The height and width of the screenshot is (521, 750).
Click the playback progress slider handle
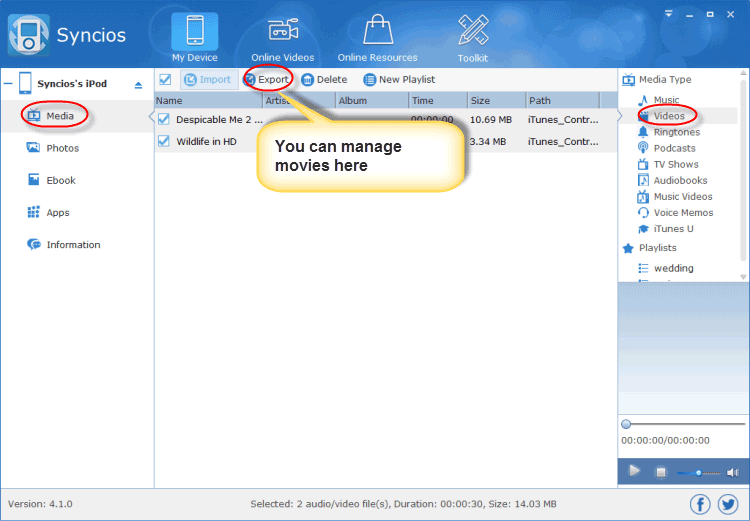pyautogui.click(x=626, y=424)
